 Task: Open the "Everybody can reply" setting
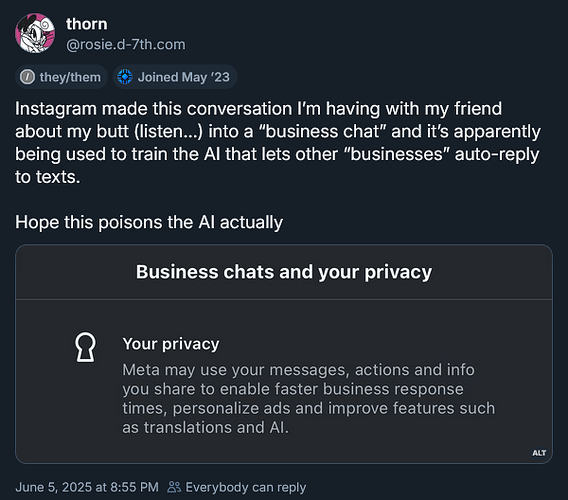246,487
